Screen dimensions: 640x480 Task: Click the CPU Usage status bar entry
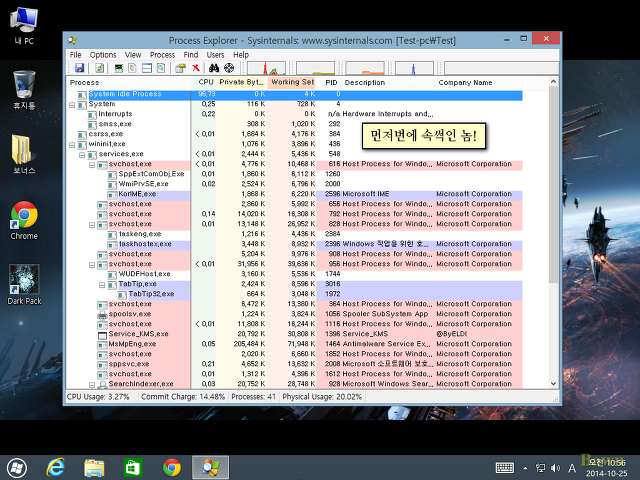98,397
